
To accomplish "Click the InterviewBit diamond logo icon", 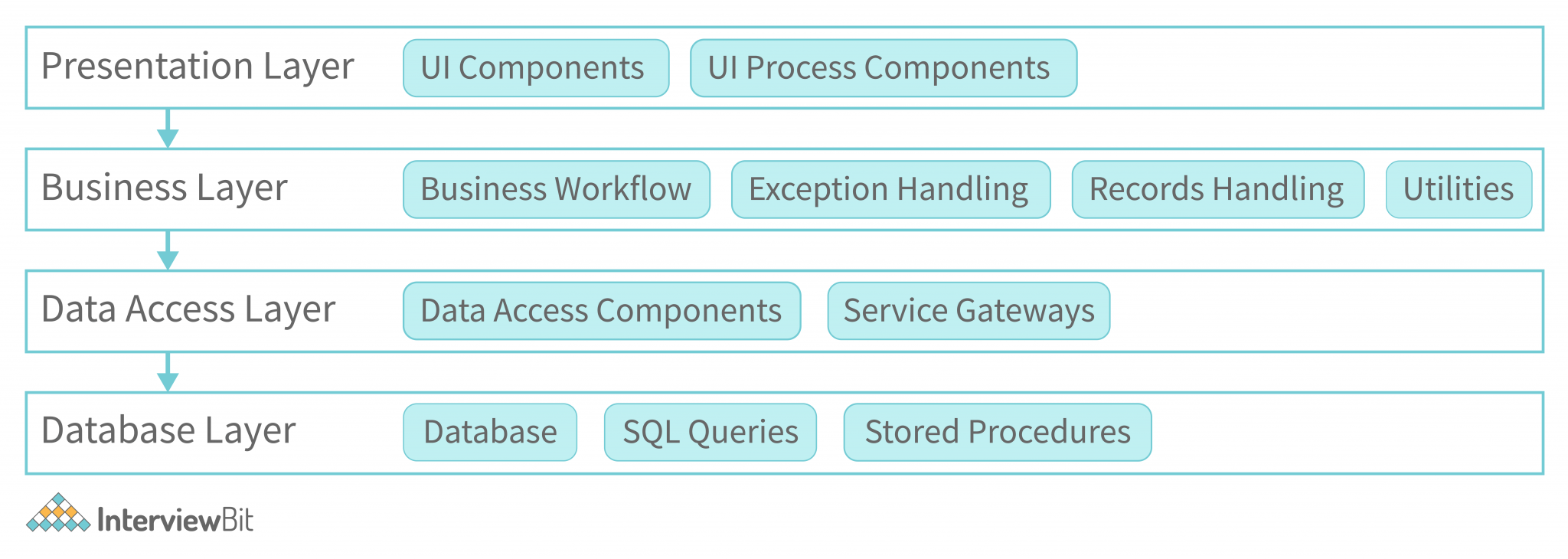I will click(x=58, y=513).
